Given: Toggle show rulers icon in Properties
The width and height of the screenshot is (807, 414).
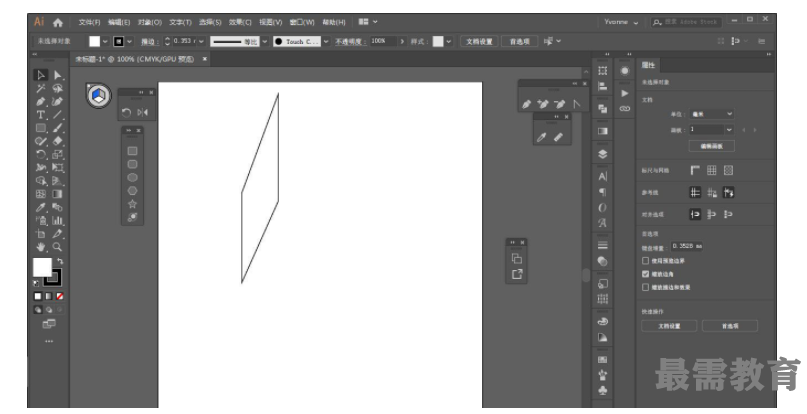Looking at the screenshot, I should 695,170.
